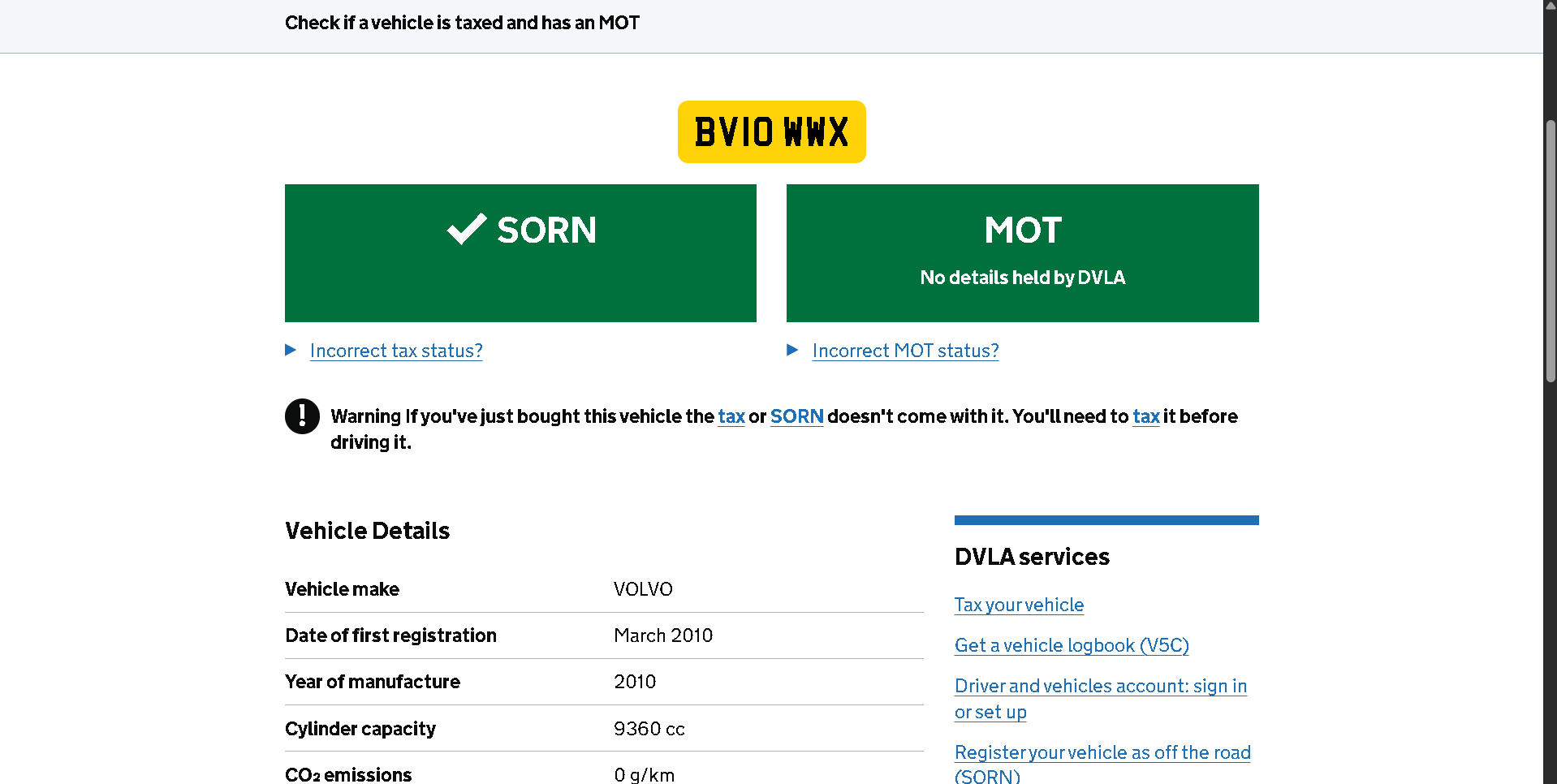Open the Incorrect MOT status? disclosure
The width and height of the screenshot is (1557, 784).
click(x=905, y=351)
